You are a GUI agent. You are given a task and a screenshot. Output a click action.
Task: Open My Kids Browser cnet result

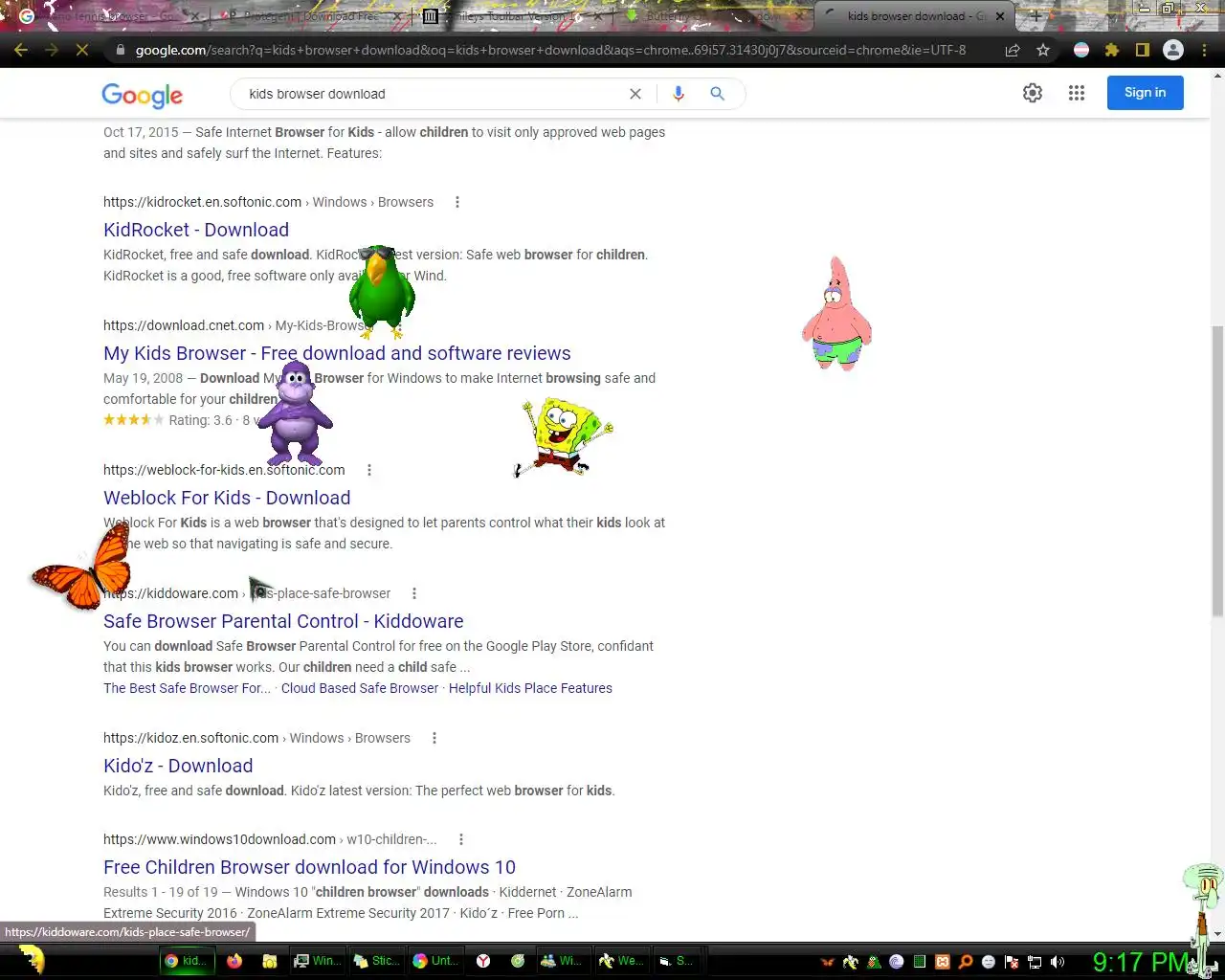(x=337, y=353)
